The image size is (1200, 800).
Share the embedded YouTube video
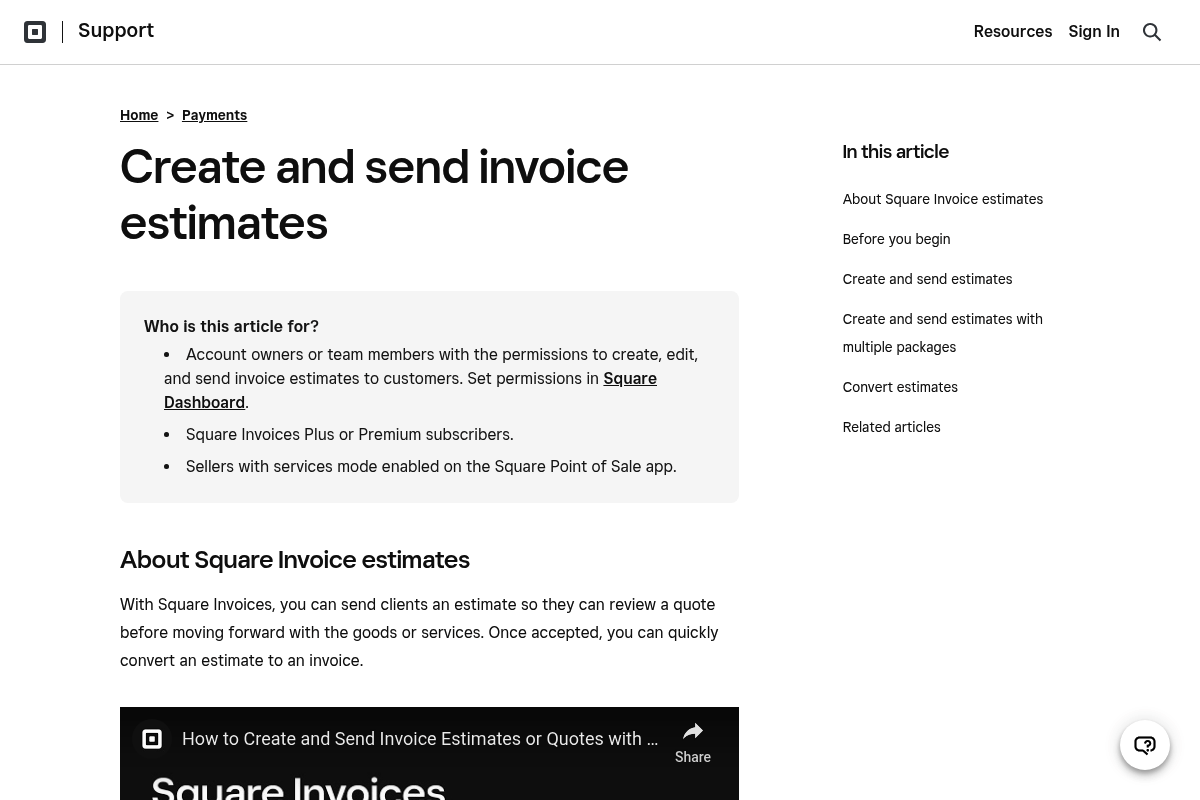pos(693,741)
